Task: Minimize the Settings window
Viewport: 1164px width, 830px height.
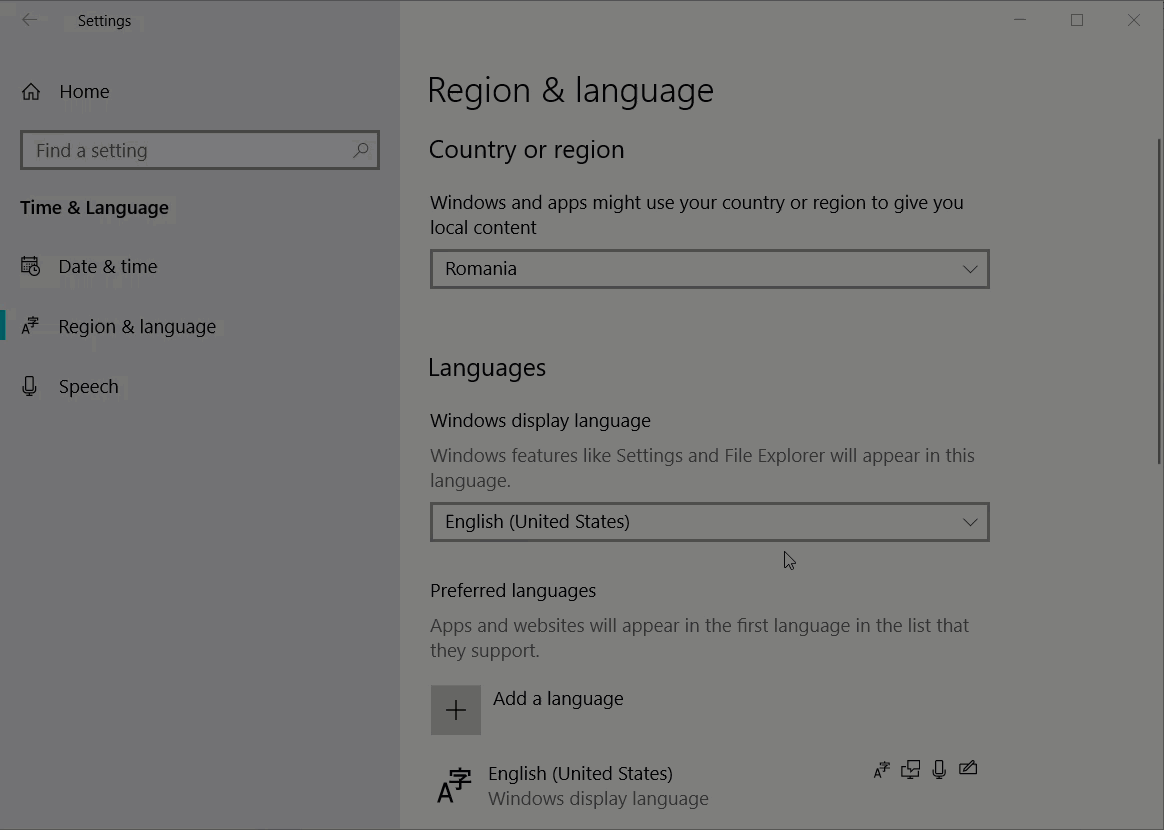Action: [1020, 20]
